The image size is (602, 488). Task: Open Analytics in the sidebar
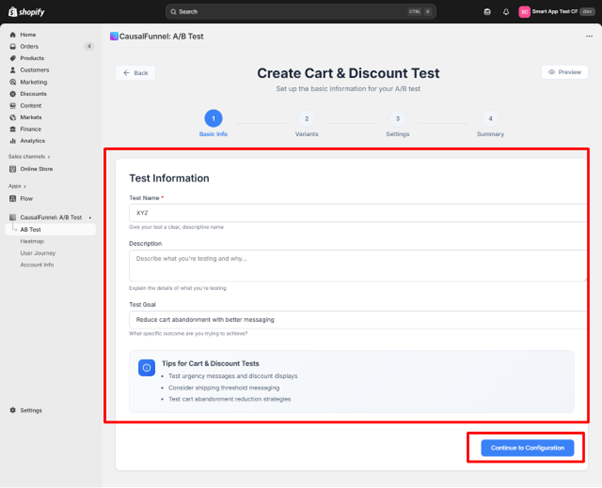pyautogui.click(x=32, y=141)
